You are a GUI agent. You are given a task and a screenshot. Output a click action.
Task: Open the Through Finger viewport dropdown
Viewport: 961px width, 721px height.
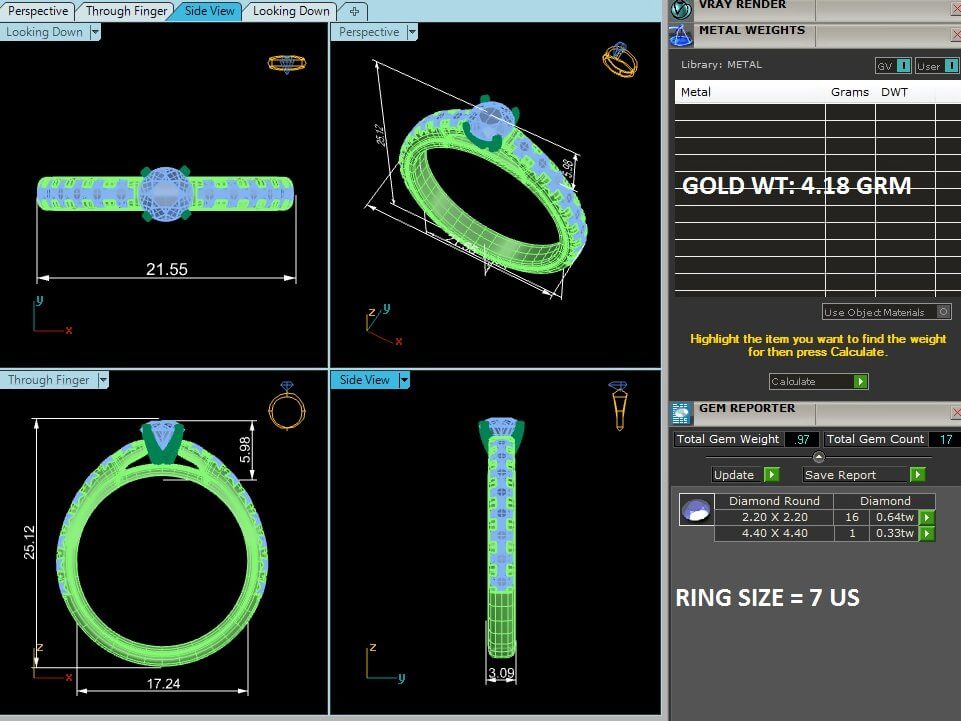[102, 380]
